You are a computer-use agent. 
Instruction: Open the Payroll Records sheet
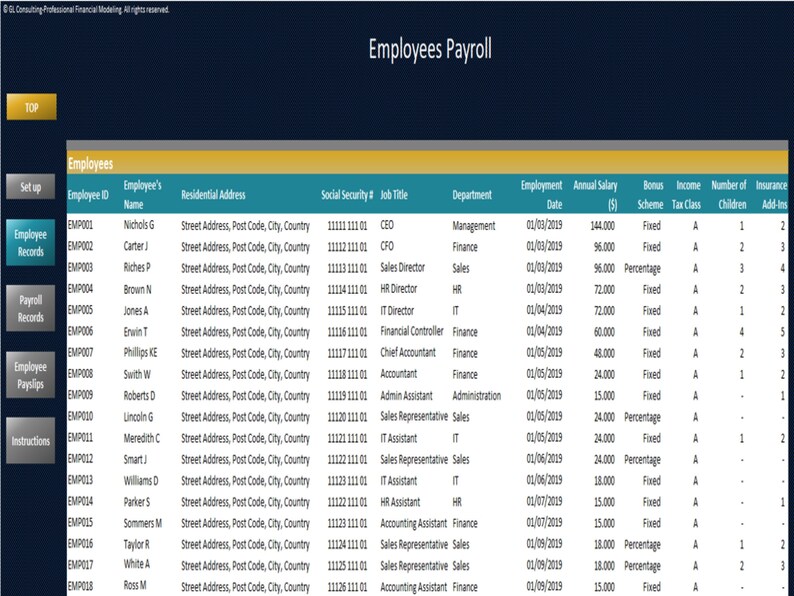[30, 308]
